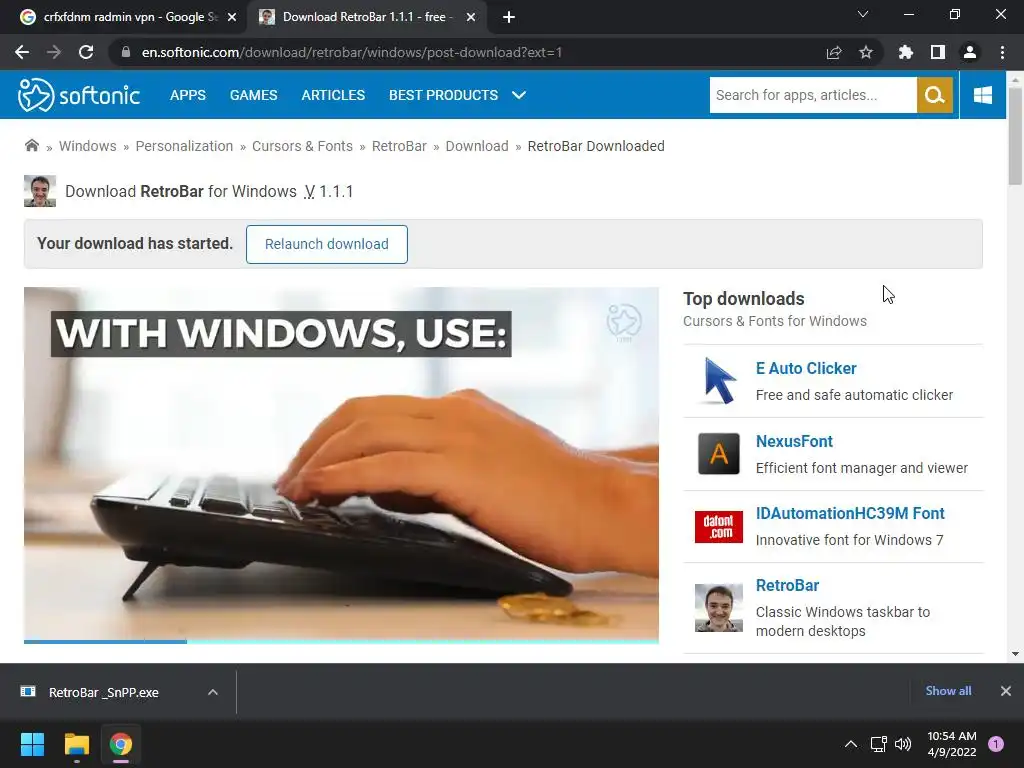Click the home breadcrumb icon

(31, 146)
